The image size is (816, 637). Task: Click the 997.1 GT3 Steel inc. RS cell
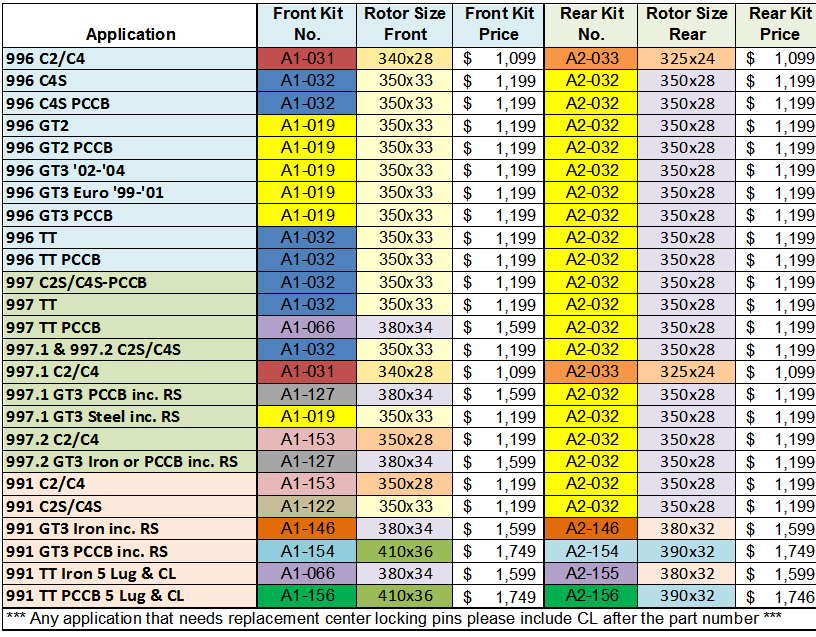click(x=130, y=417)
